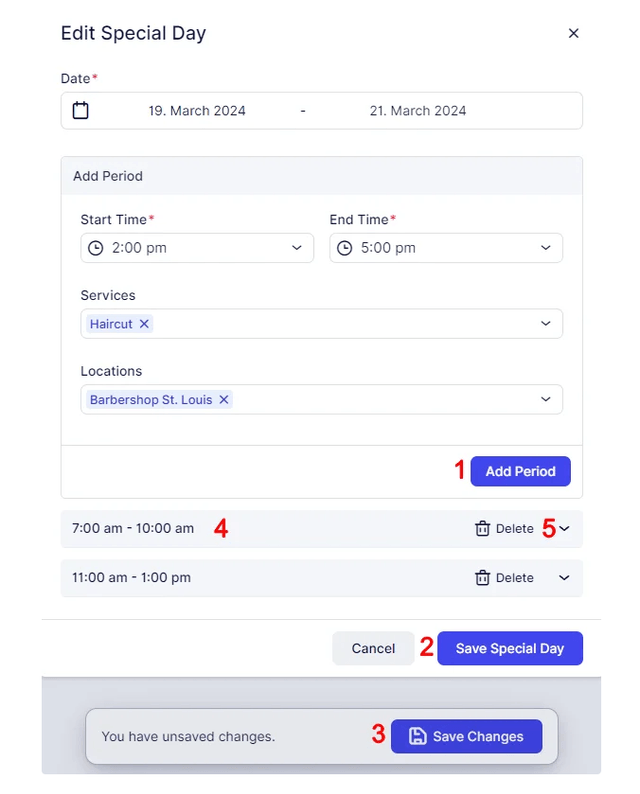Image resolution: width=640 pixels, height=794 pixels.
Task: Remove the Haircut service tag
Action: point(144,324)
